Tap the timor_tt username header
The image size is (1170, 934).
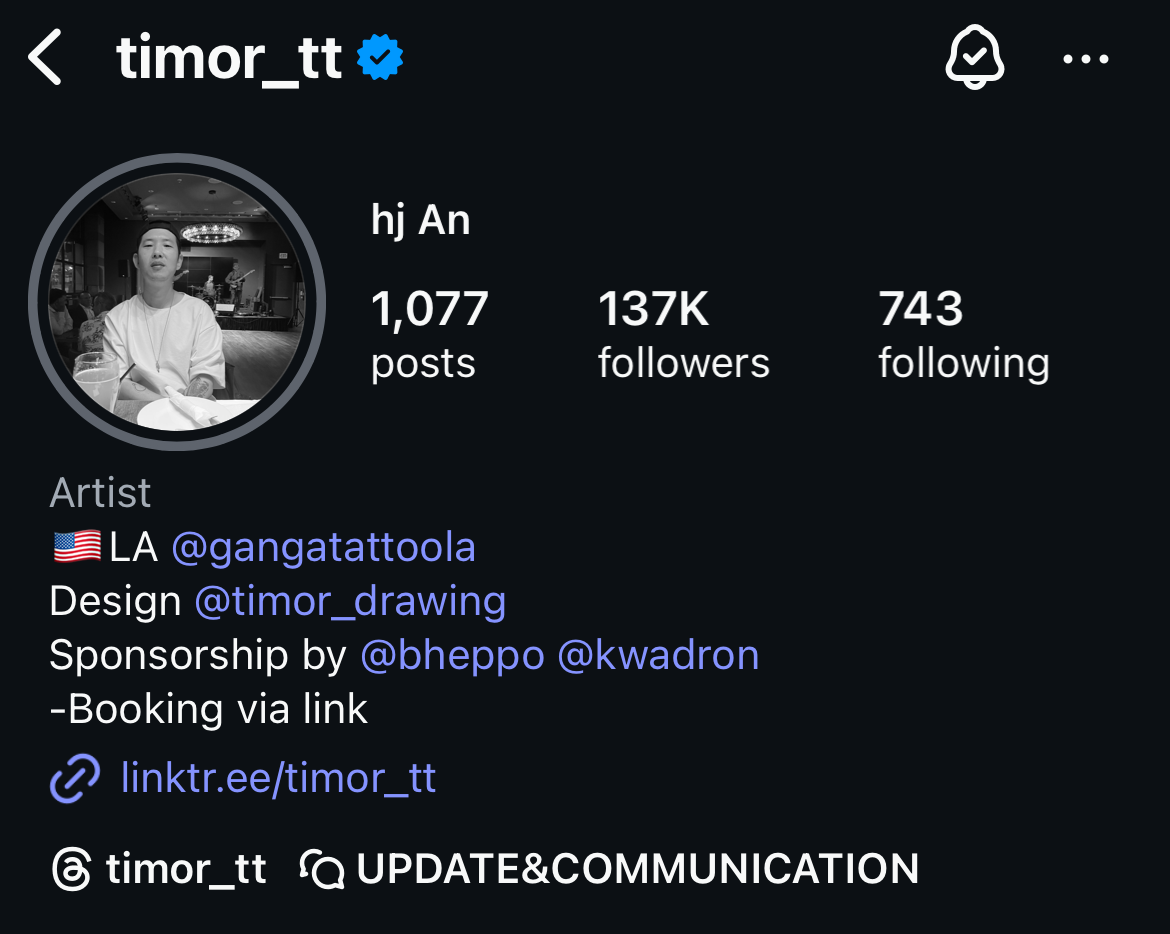coord(229,58)
